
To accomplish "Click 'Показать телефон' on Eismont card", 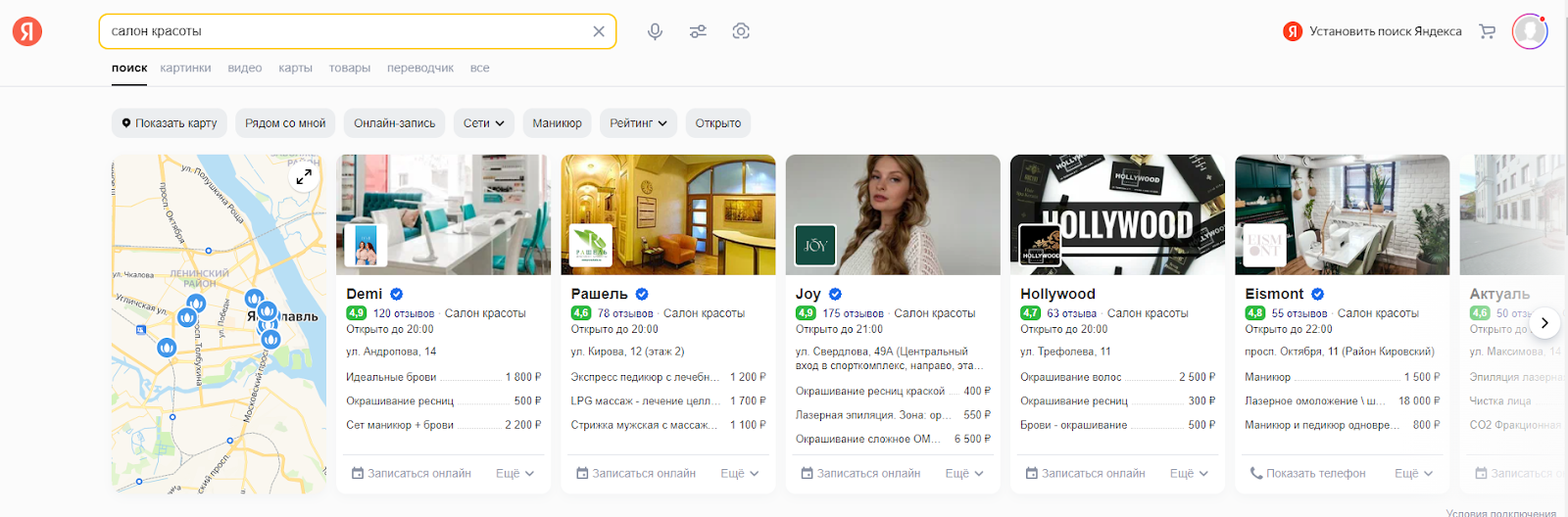I will pos(1307,474).
